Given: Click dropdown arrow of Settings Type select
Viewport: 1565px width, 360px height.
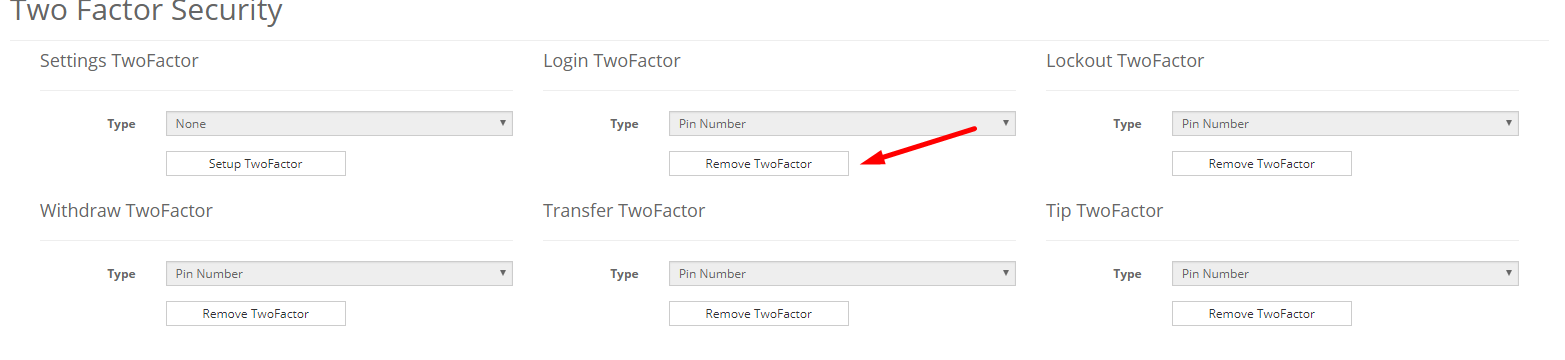Looking at the screenshot, I should (x=503, y=124).
